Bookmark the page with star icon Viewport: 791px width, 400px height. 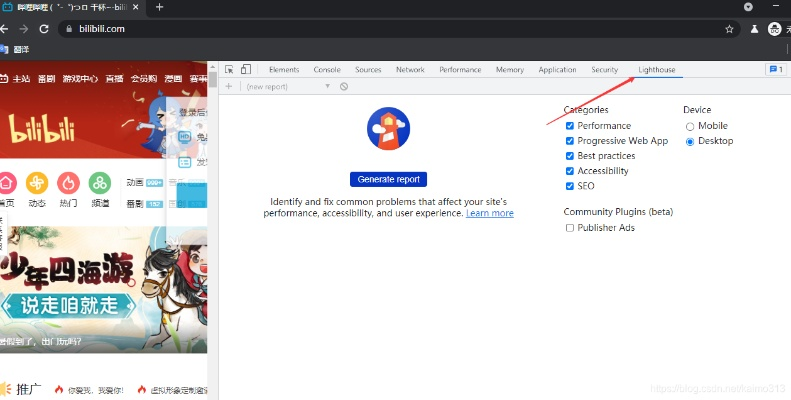coord(729,29)
